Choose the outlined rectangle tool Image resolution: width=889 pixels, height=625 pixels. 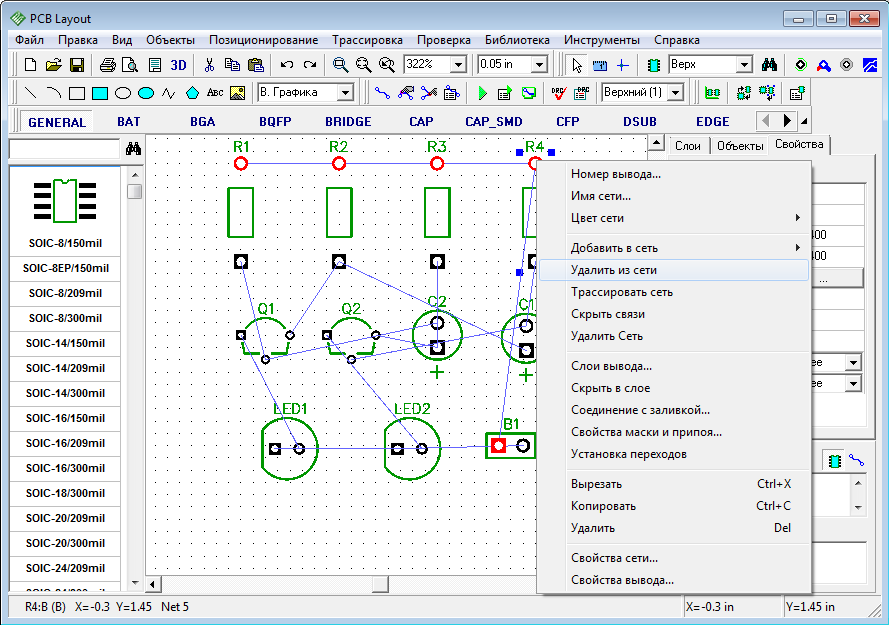tap(77, 93)
